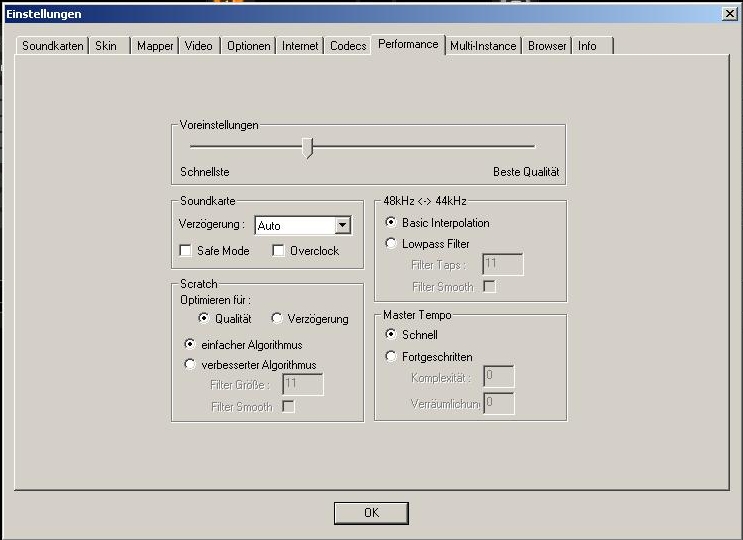Viewport: 743px width, 540px height.
Task: Open the Multi-Instance tab
Action: coord(483,46)
